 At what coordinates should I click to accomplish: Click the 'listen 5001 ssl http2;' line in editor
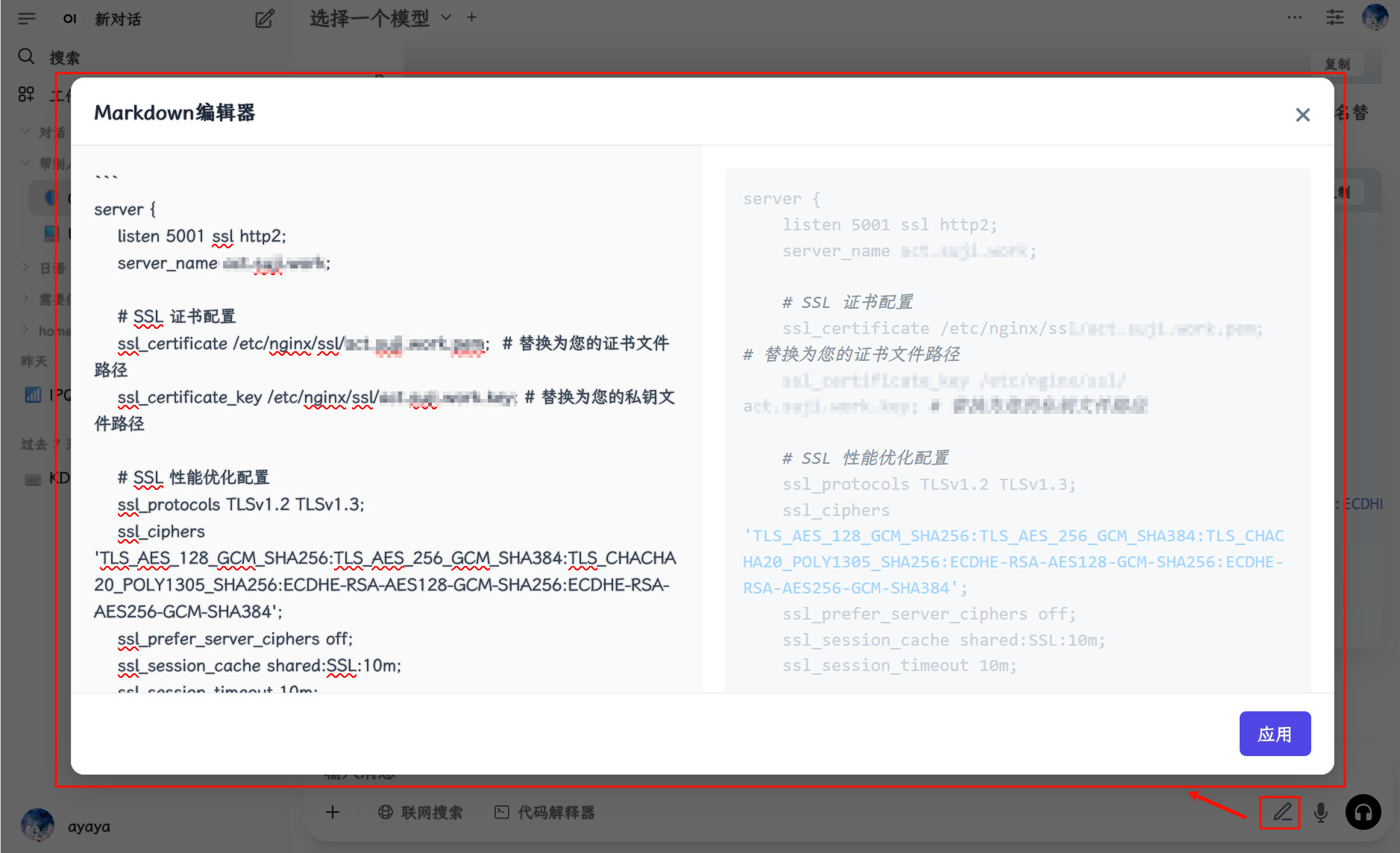coord(201,236)
